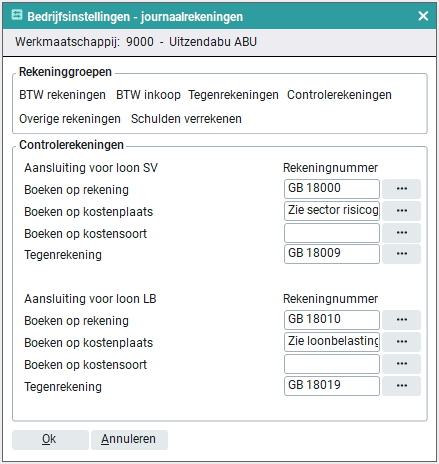The height and width of the screenshot is (464, 439).
Task: Click the settings icon in title bar
Action: (x=17, y=15)
